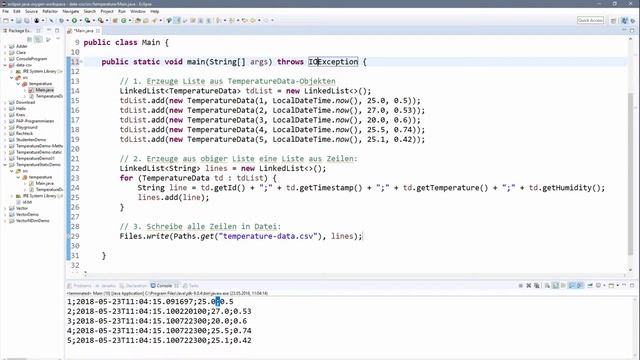Click the Open Task folder icon

click(x=146, y=20)
